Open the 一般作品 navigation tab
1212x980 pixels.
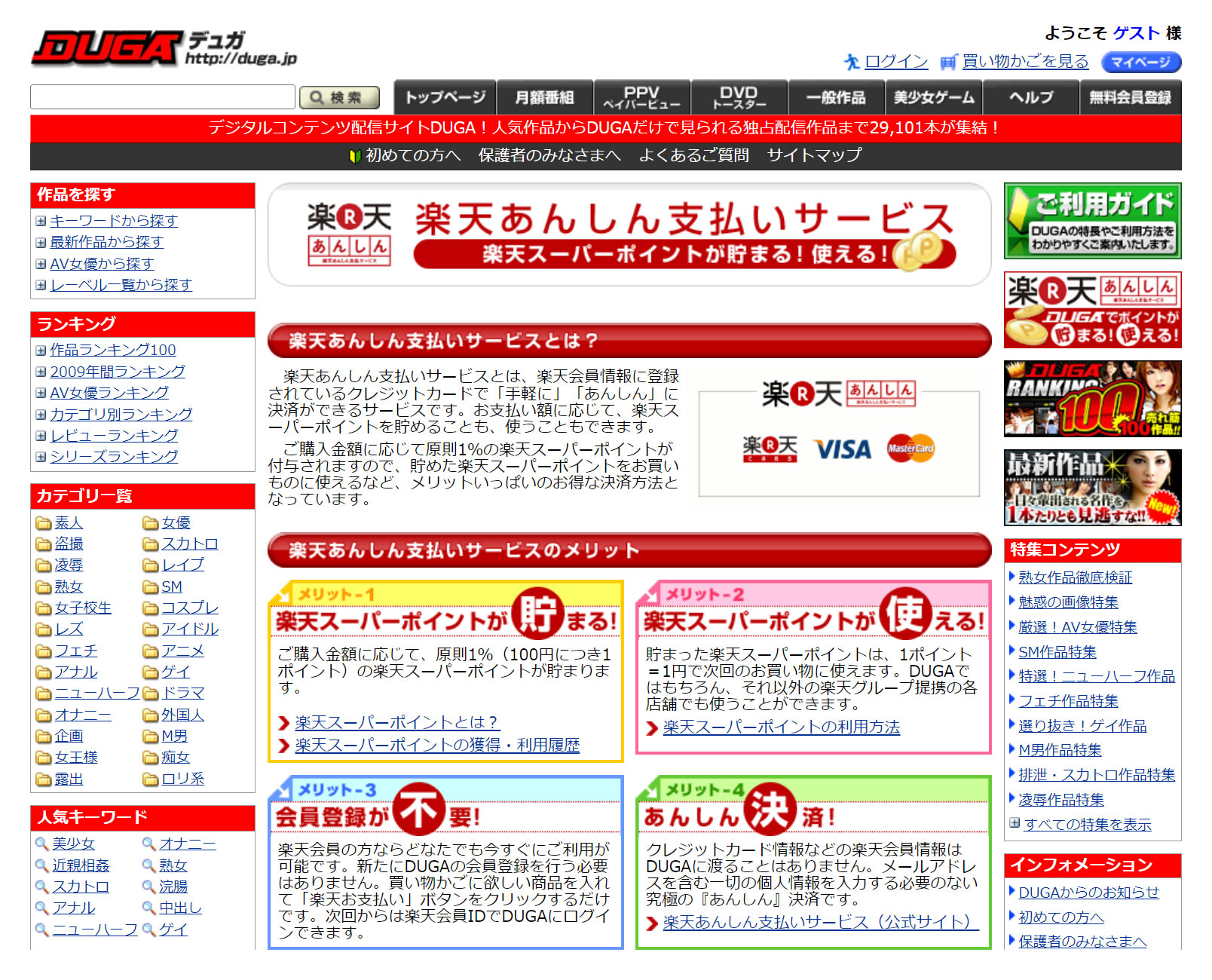(837, 97)
